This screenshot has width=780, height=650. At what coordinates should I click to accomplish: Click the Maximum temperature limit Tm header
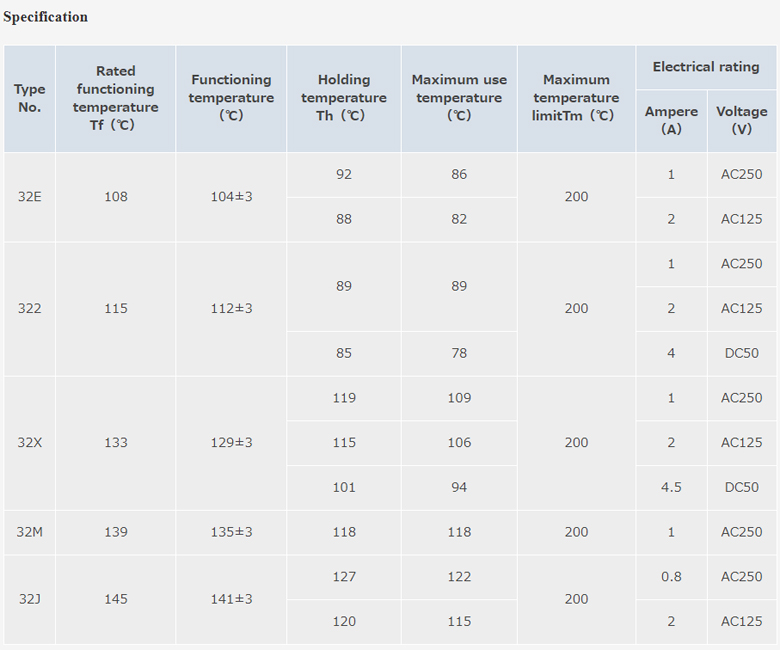pyautogui.click(x=576, y=98)
